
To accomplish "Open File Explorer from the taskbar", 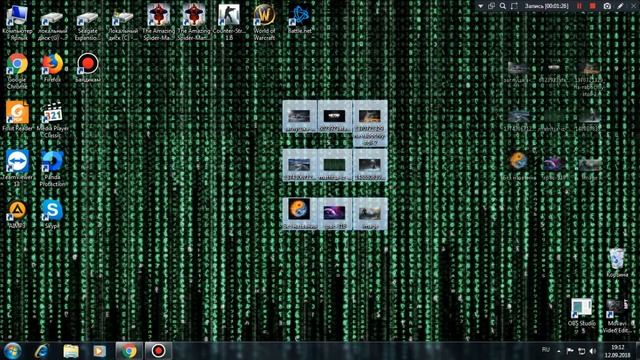I will (x=71, y=351).
